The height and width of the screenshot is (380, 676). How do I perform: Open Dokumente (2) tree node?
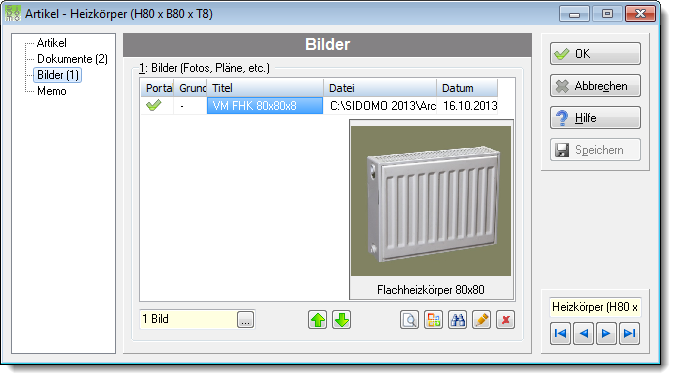pyautogui.click(x=72, y=59)
